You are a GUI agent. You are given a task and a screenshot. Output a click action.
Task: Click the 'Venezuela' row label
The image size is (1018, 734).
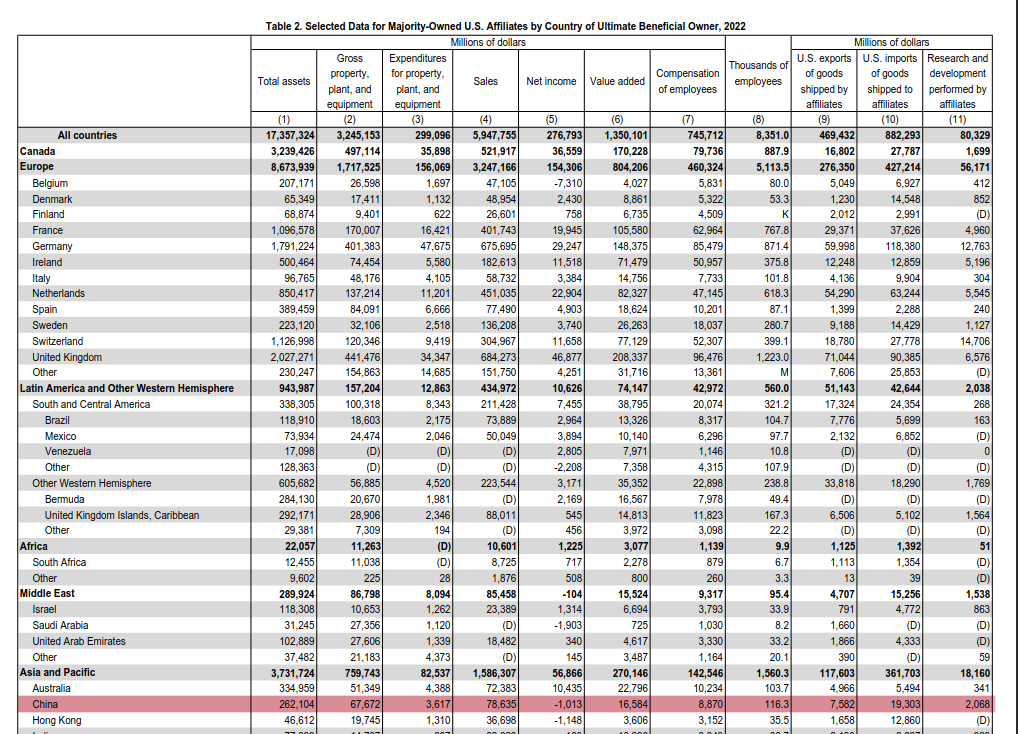[68, 451]
